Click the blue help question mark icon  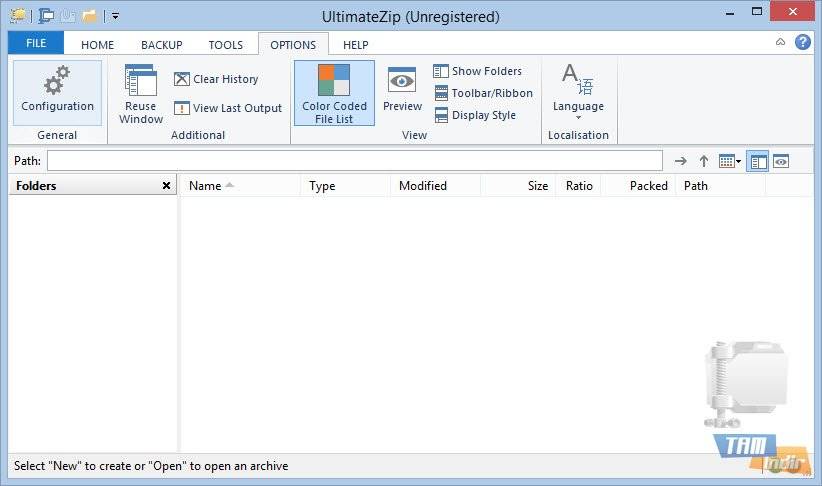(802, 42)
